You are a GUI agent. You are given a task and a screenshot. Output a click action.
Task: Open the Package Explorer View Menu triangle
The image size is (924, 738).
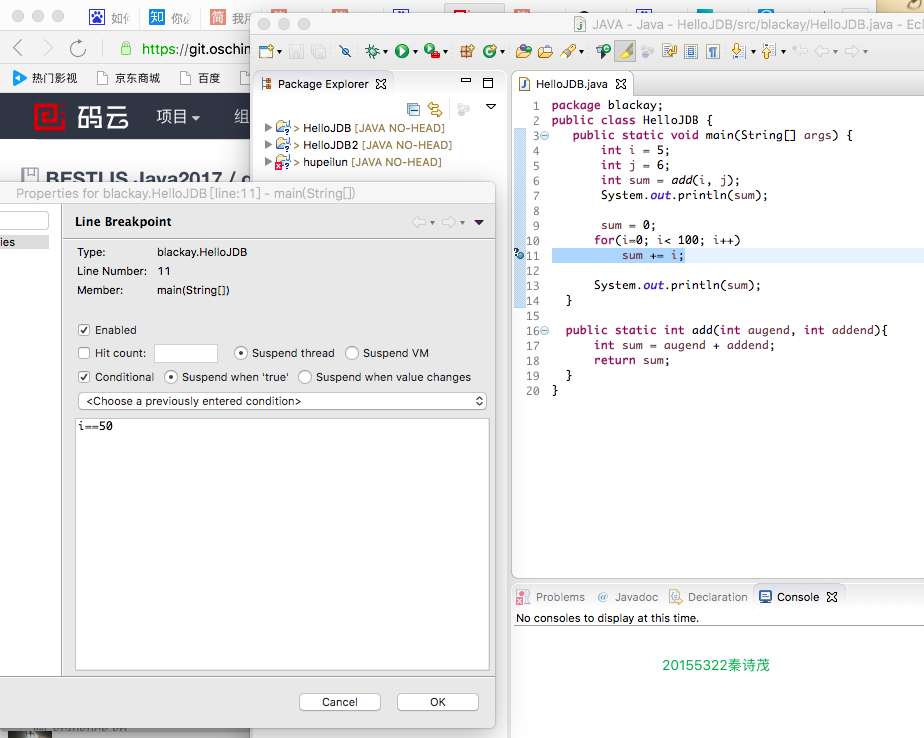[x=490, y=107]
